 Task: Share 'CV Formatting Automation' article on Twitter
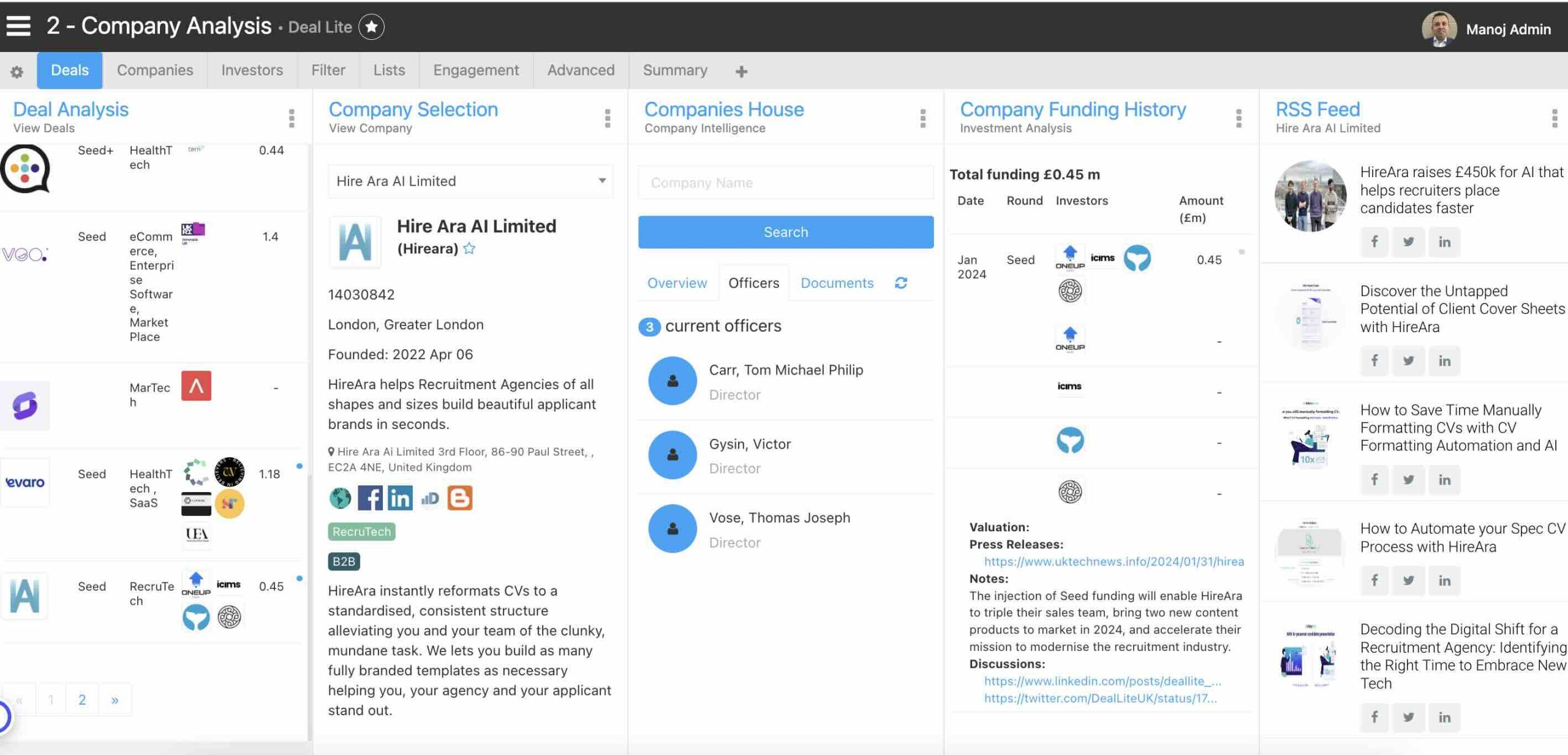coord(1409,480)
